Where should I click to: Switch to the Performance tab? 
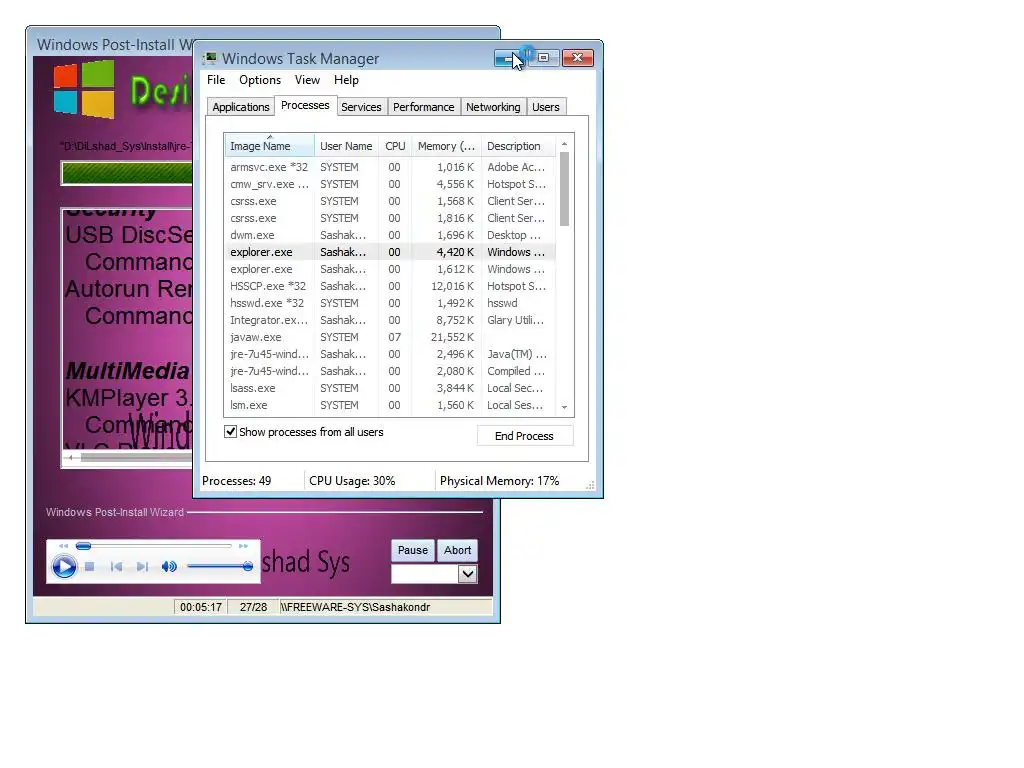click(x=423, y=107)
